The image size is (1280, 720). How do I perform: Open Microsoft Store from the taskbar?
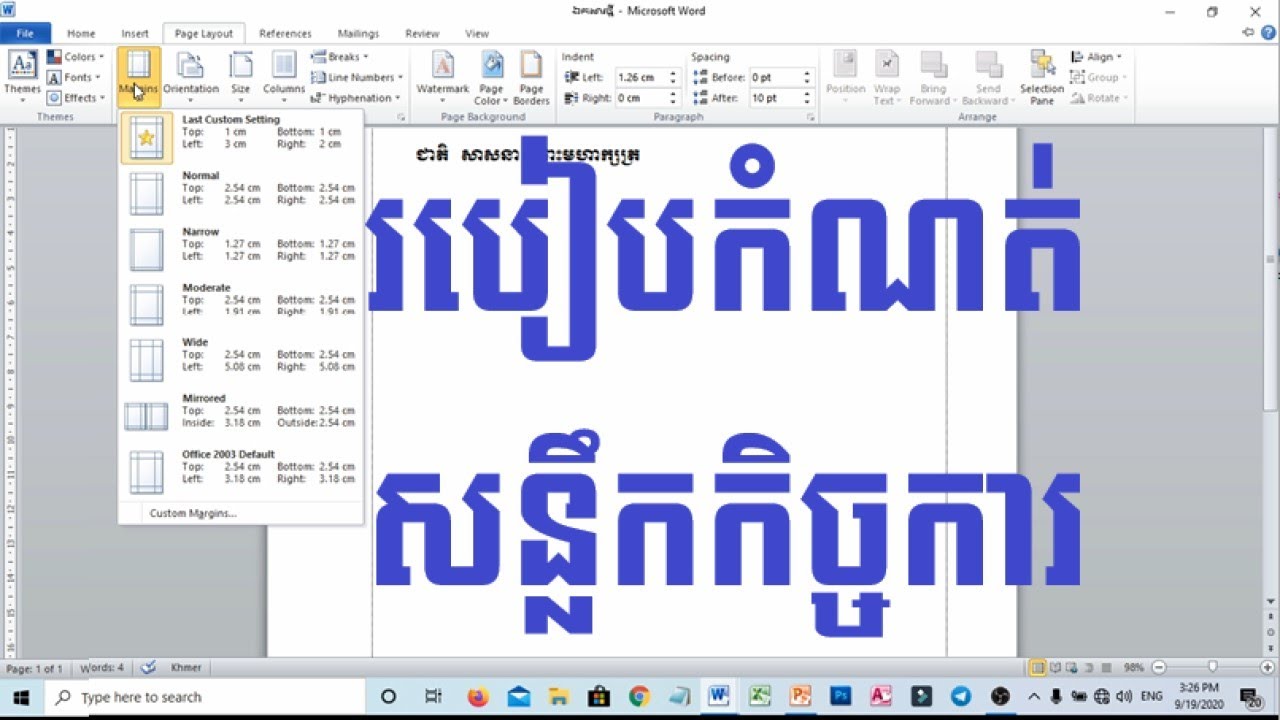(x=598, y=697)
